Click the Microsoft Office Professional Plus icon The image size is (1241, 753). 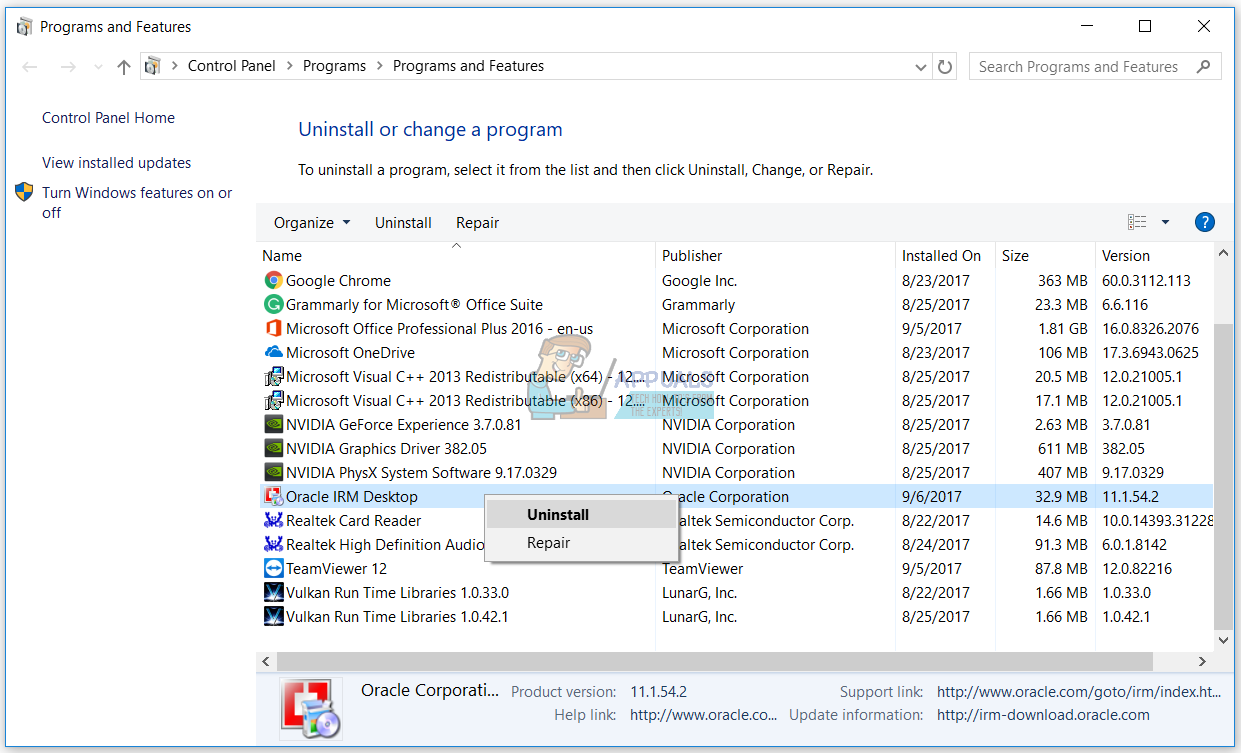[273, 329]
